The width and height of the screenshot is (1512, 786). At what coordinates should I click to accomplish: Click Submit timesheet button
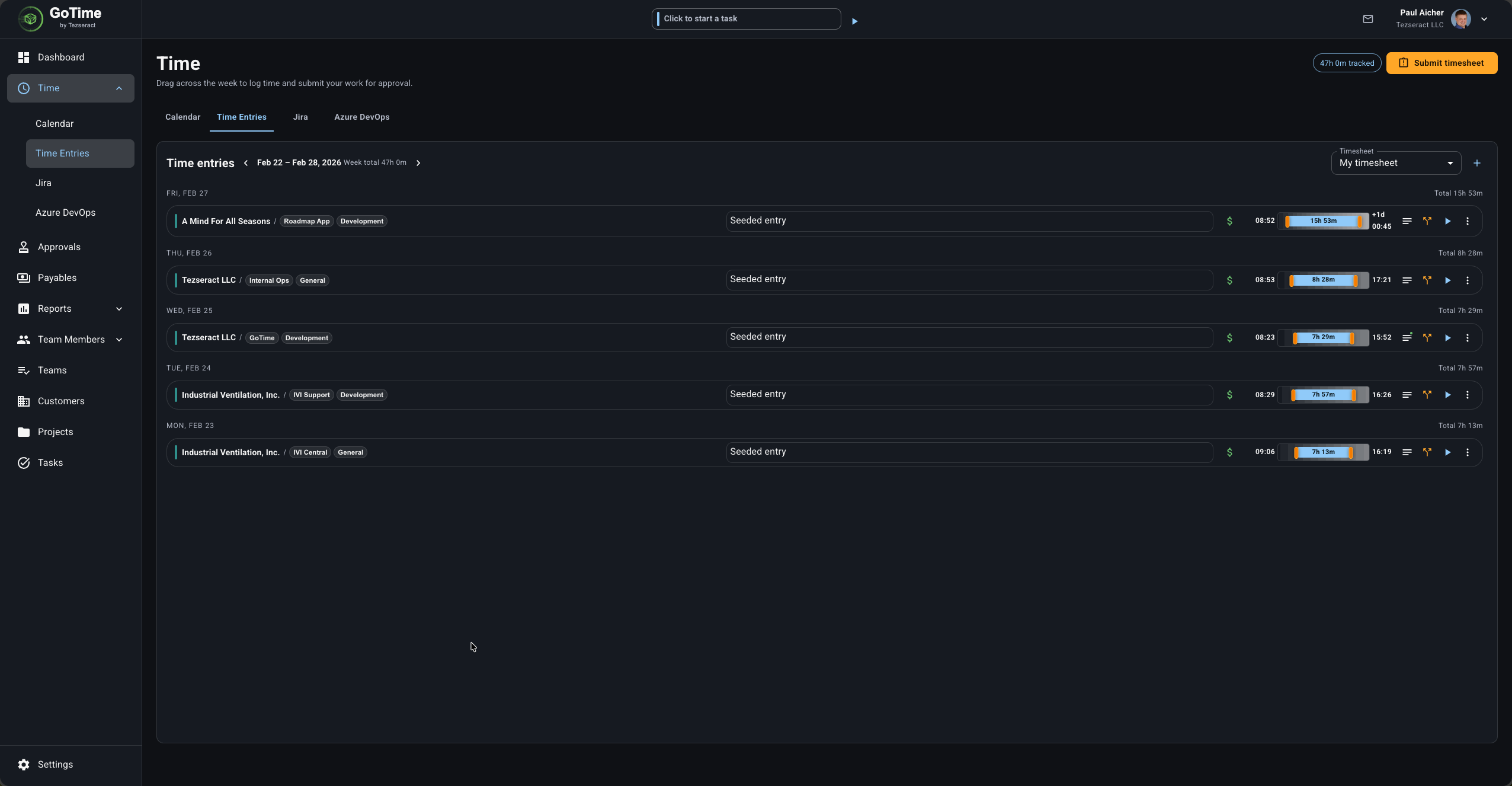[1441, 63]
